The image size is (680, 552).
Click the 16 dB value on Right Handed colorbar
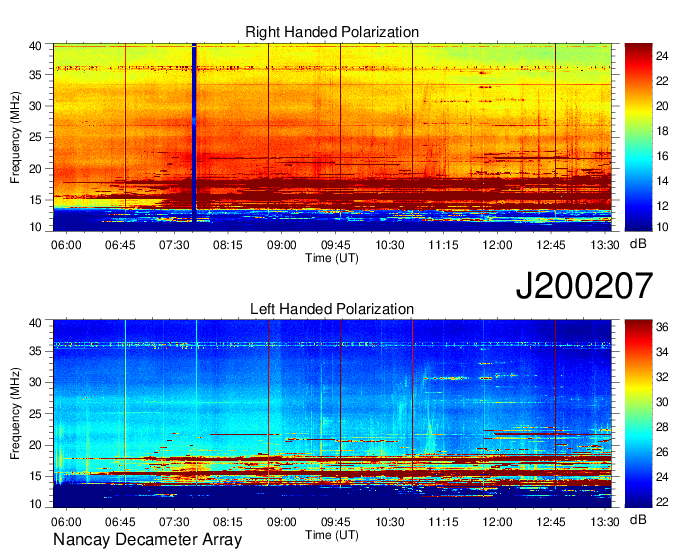[662, 156]
